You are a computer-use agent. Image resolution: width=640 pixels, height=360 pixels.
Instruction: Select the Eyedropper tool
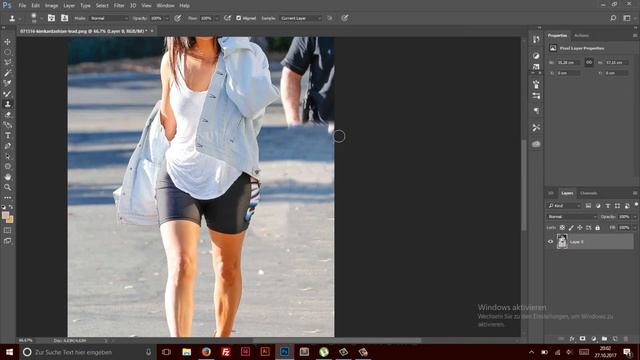click(x=7, y=83)
